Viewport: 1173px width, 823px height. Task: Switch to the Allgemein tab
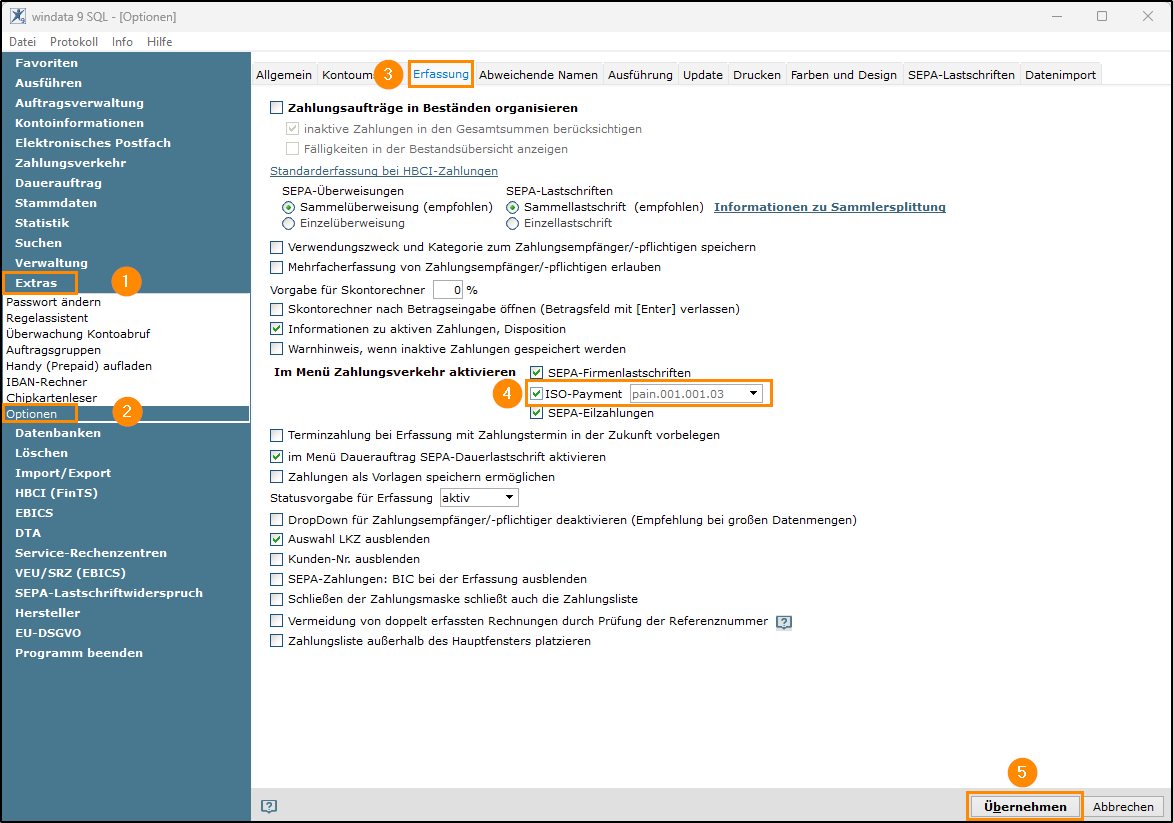(284, 75)
